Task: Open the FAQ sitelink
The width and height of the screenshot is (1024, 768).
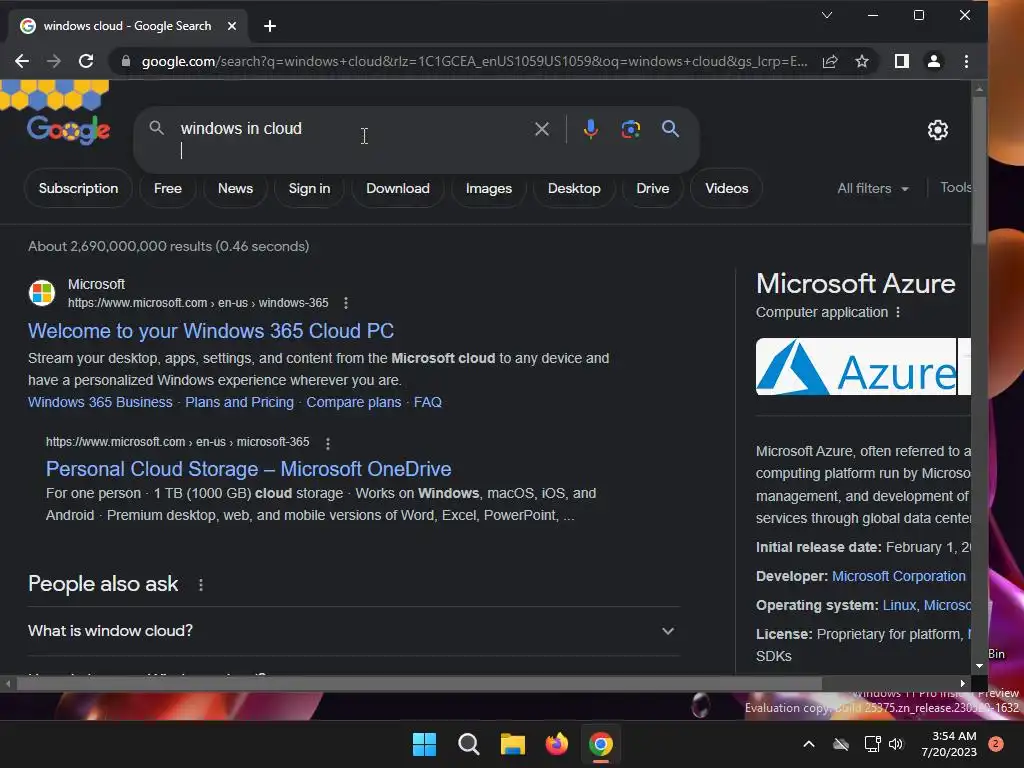Action: pyautogui.click(x=428, y=402)
